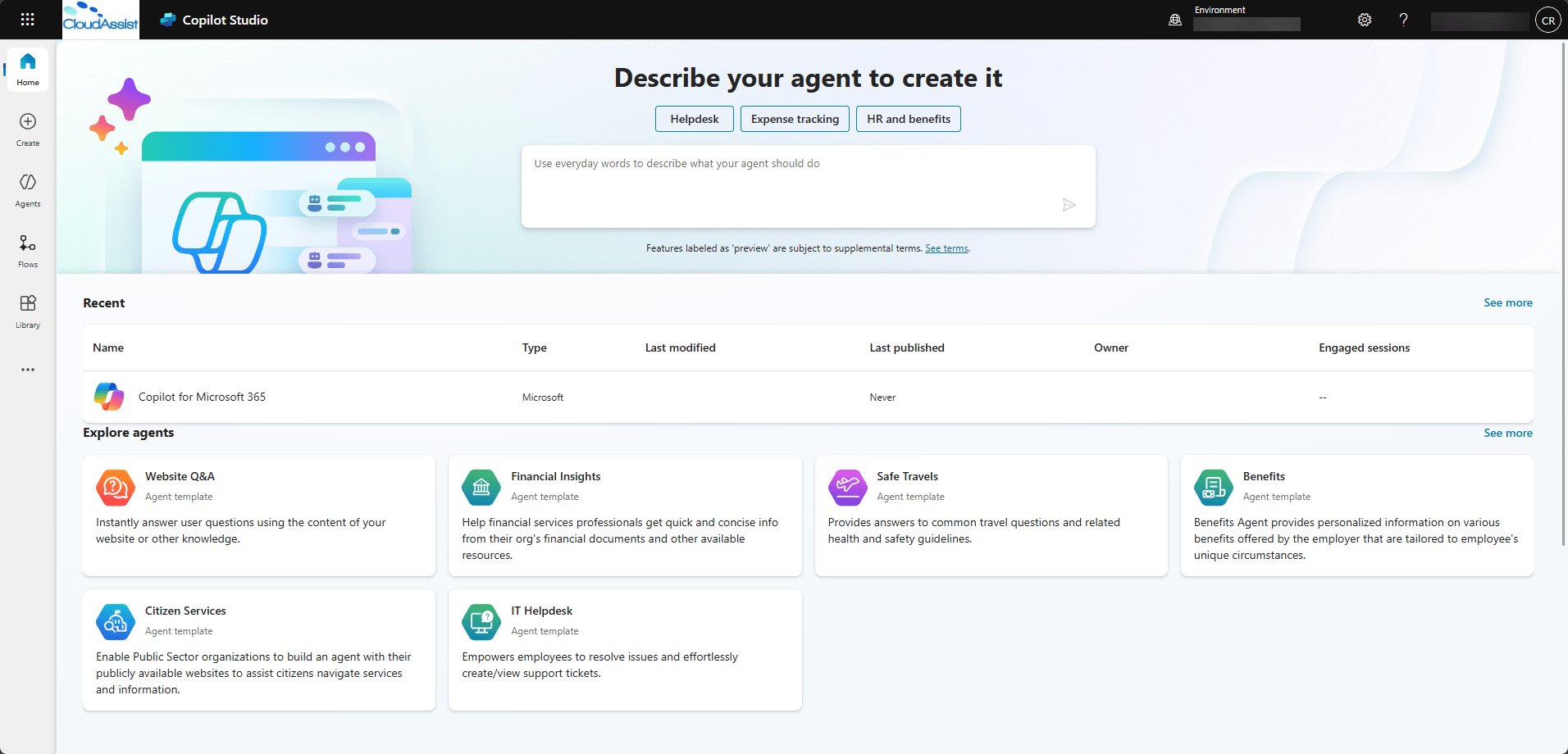This screenshot has width=1568, height=754.
Task: Click the Financial Insights template icon
Action: [x=481, y=488]
